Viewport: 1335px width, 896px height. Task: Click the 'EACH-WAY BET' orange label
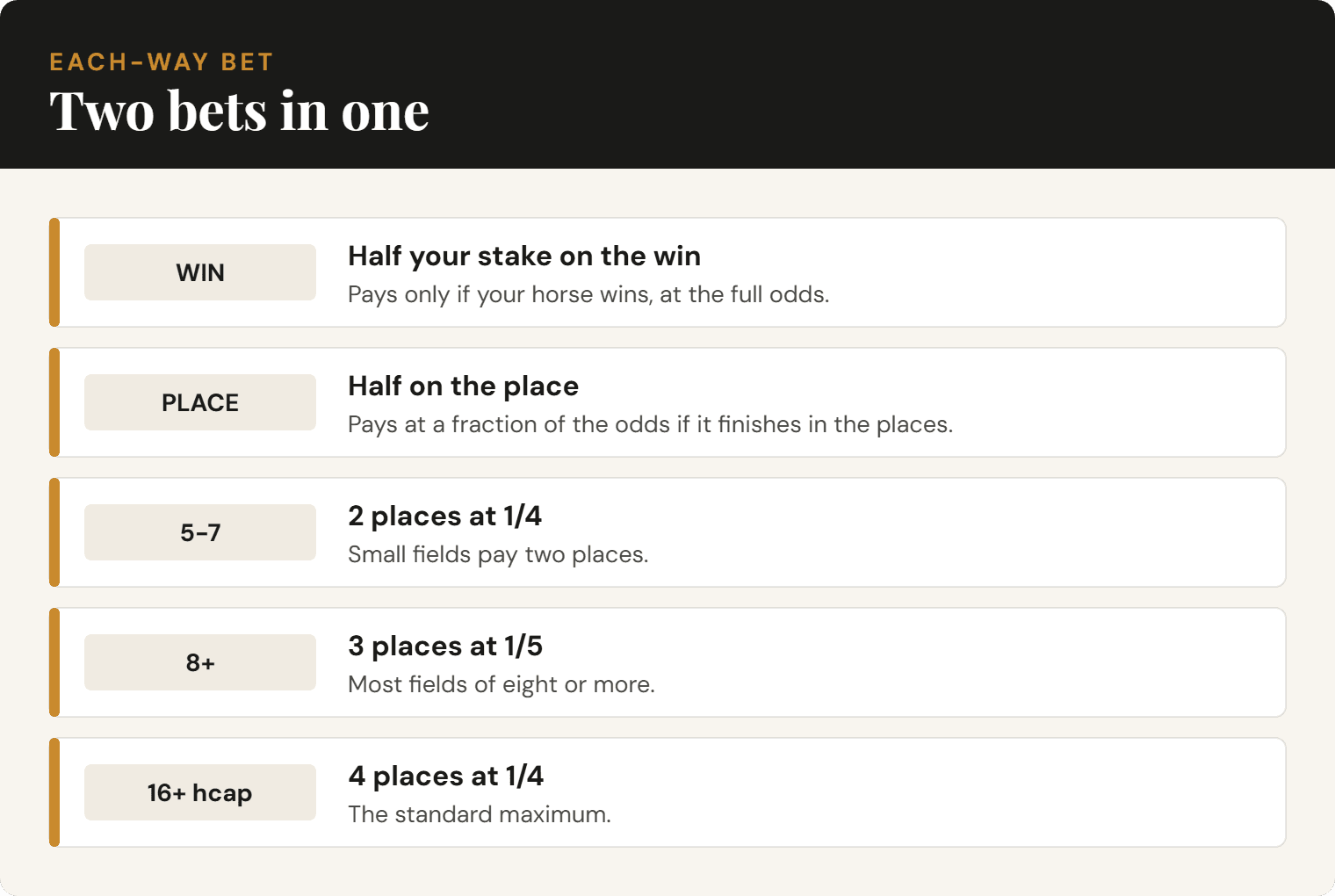point(162,62)
